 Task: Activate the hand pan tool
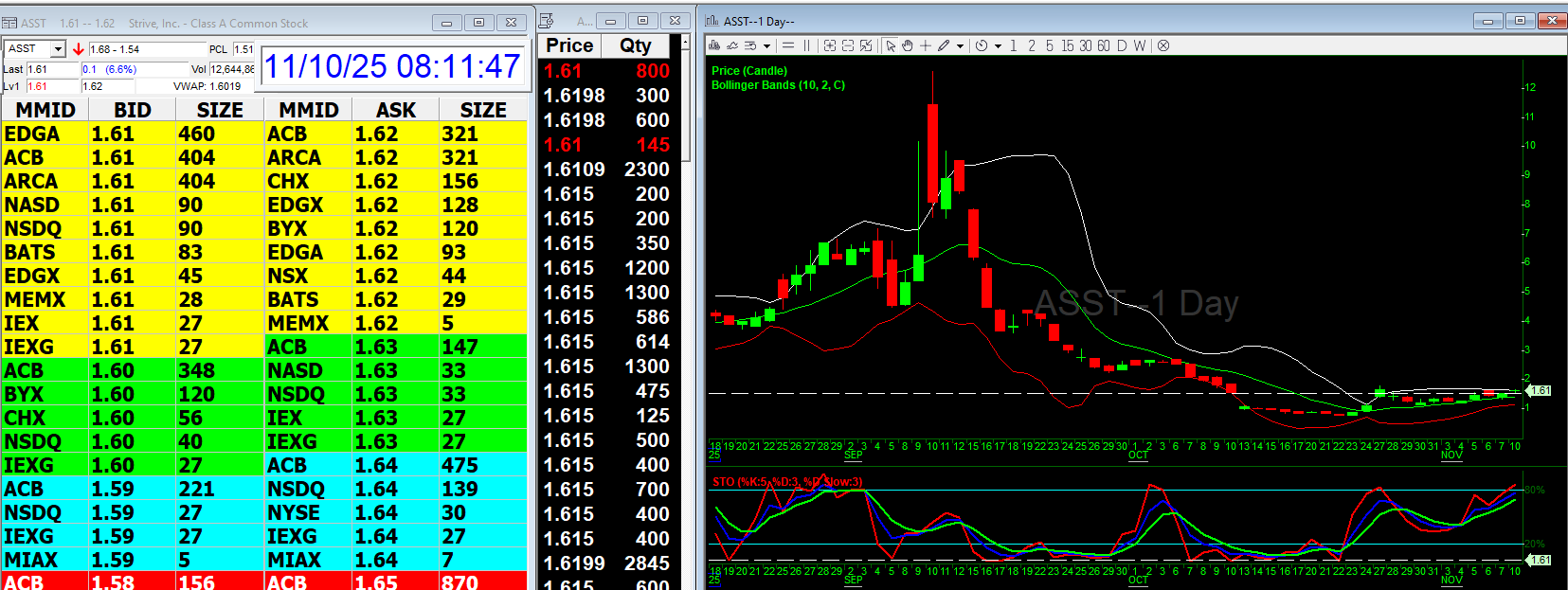pos(908,45)
